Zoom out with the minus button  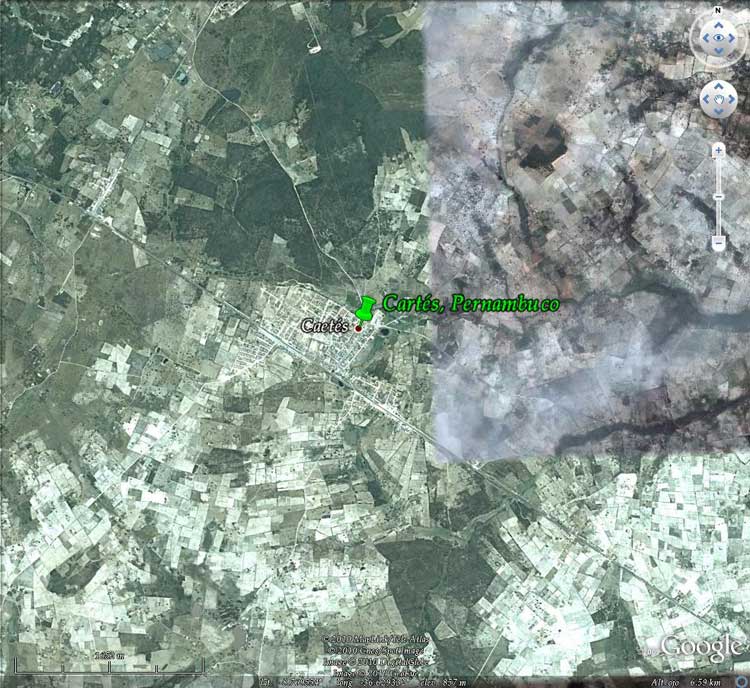(x=718, y=243)
